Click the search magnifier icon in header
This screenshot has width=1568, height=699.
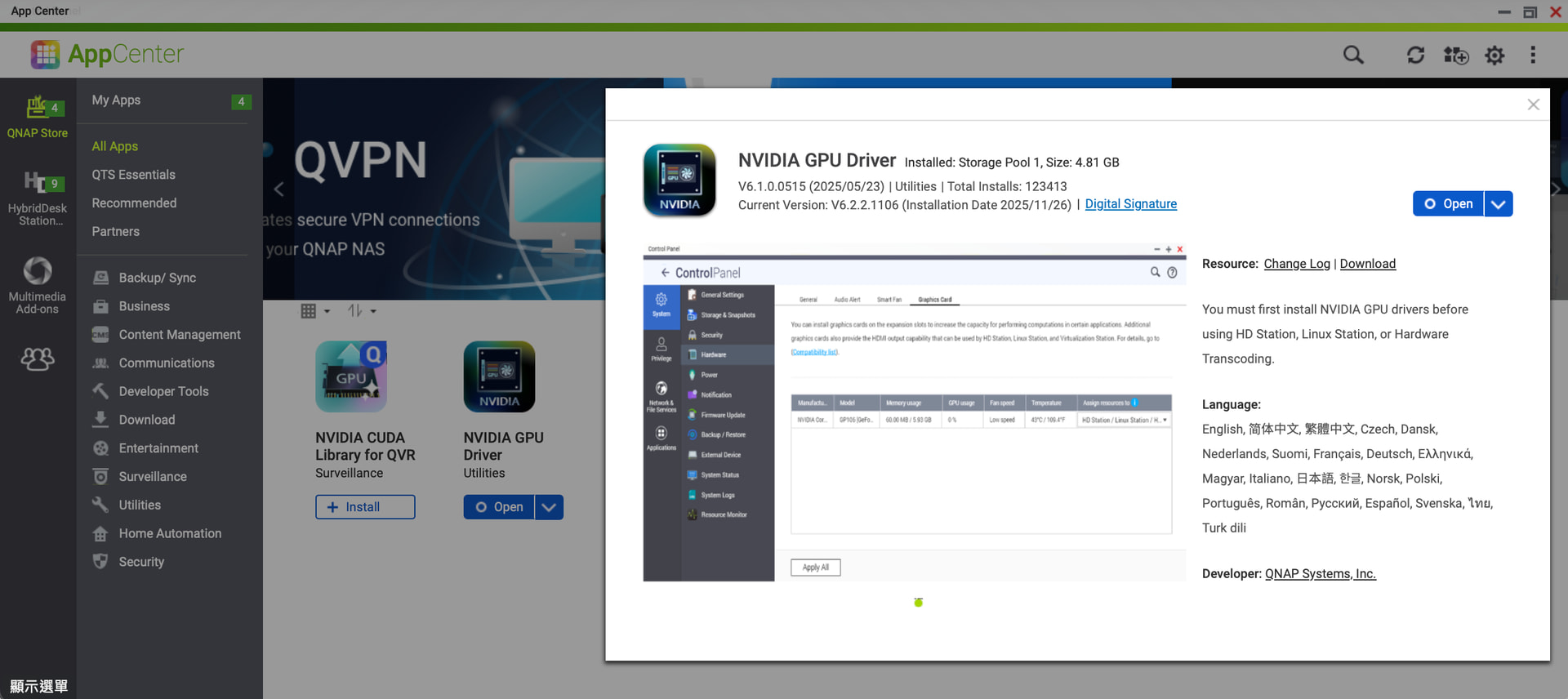[1353, 55]
